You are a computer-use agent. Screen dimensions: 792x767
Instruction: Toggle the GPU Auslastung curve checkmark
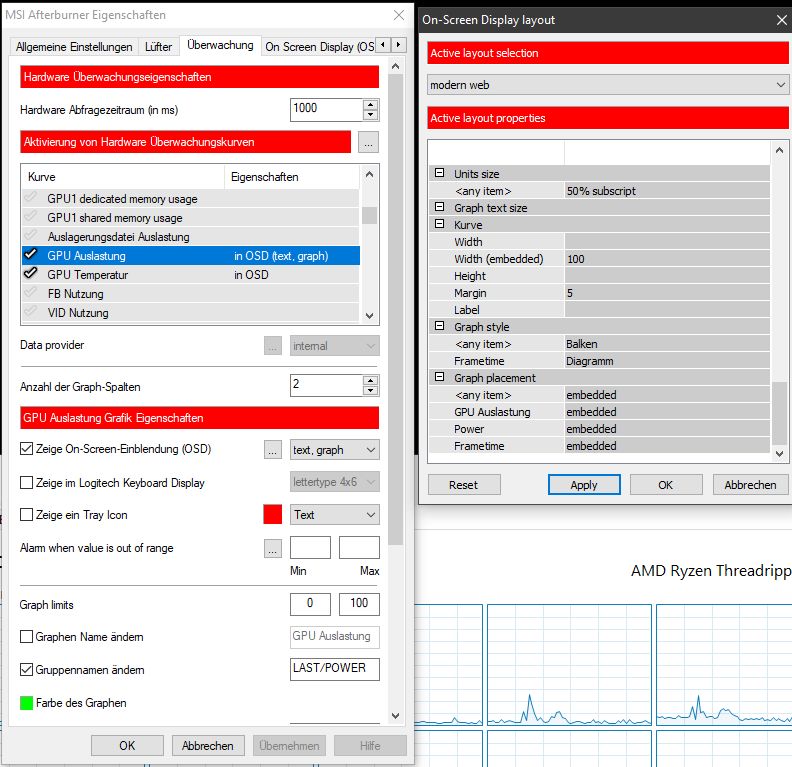point(31,255)
